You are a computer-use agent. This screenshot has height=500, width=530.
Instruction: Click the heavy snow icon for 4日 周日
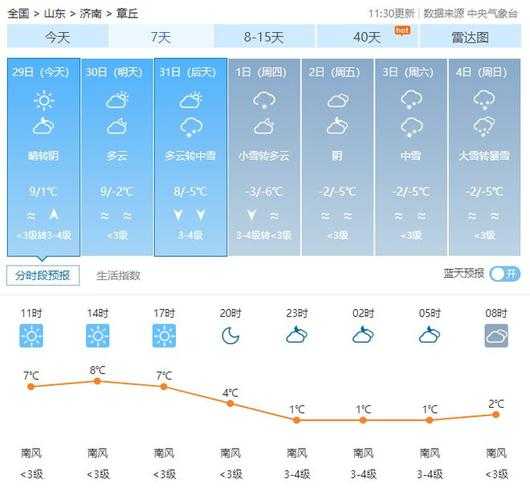coord(484,100)
